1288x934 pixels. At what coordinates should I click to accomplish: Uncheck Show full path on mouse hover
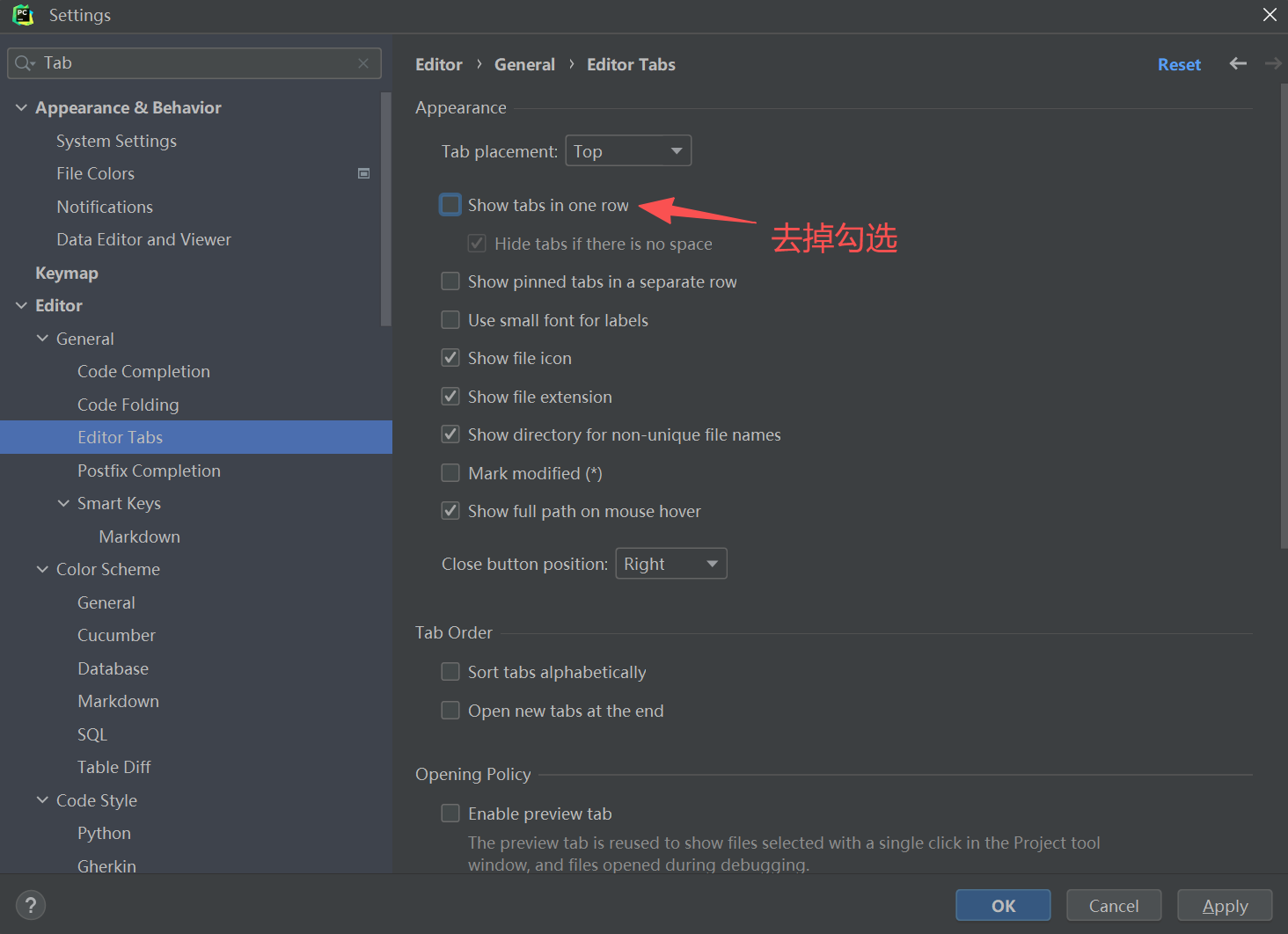click(x=450, y=511)
